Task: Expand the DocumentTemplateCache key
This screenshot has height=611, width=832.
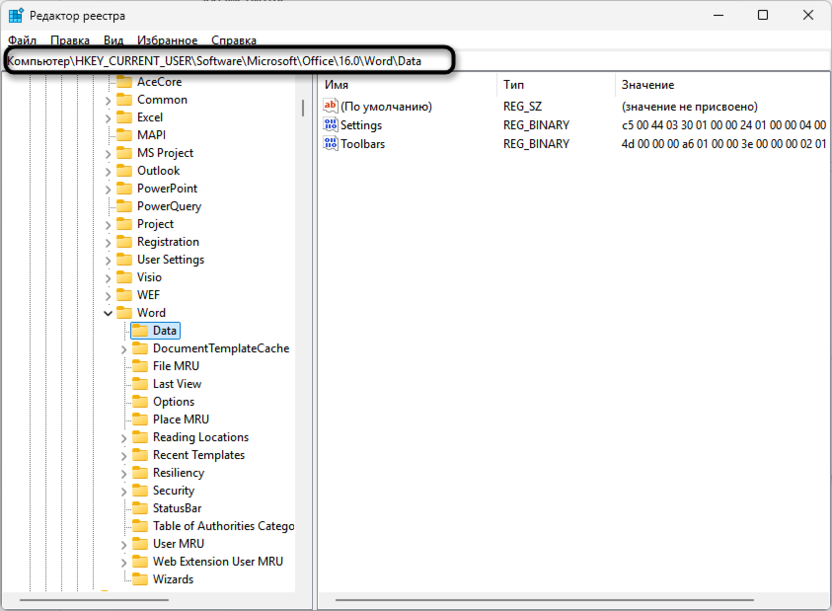Action: tap(124, 349)
